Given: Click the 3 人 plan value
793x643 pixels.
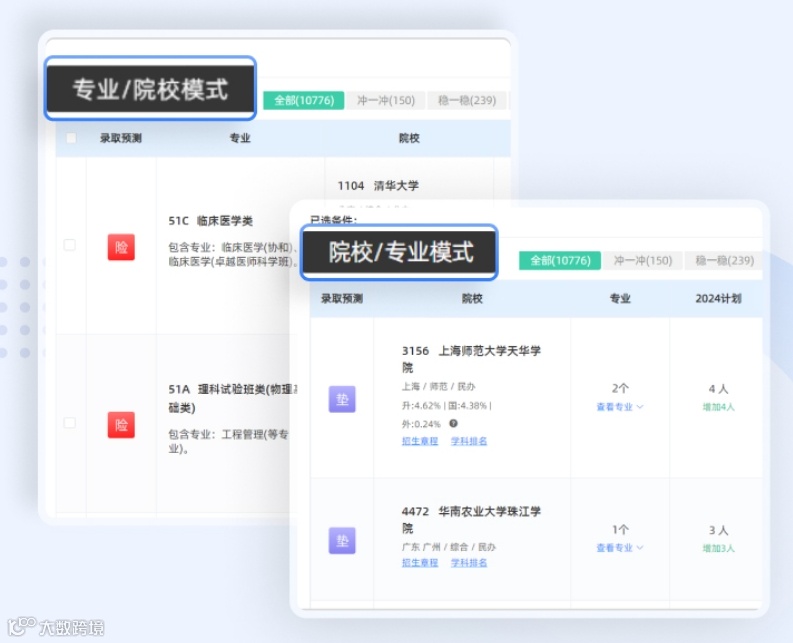Looking at the screenshot, I should [718, 530].
